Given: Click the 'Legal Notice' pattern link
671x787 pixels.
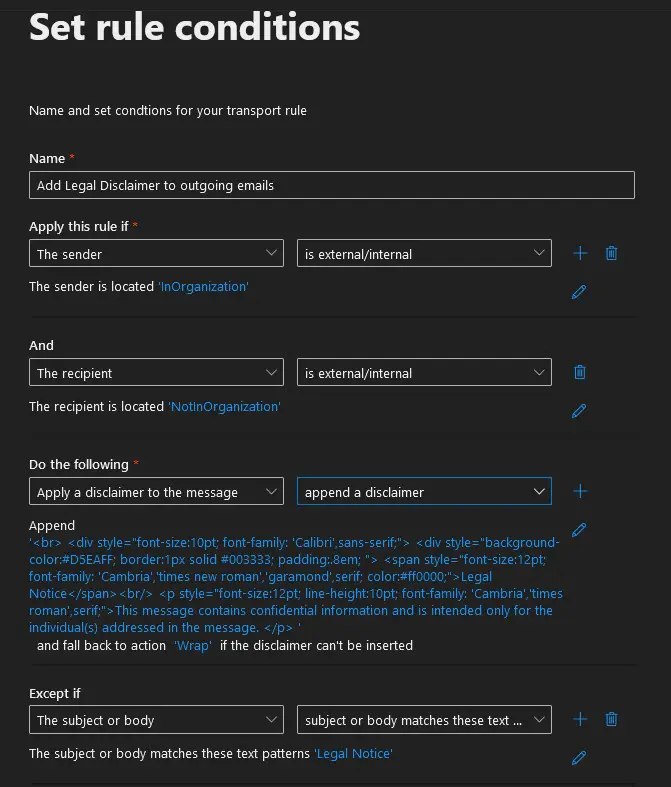Looking at the screenshot, I should click(x=353, y=753).
